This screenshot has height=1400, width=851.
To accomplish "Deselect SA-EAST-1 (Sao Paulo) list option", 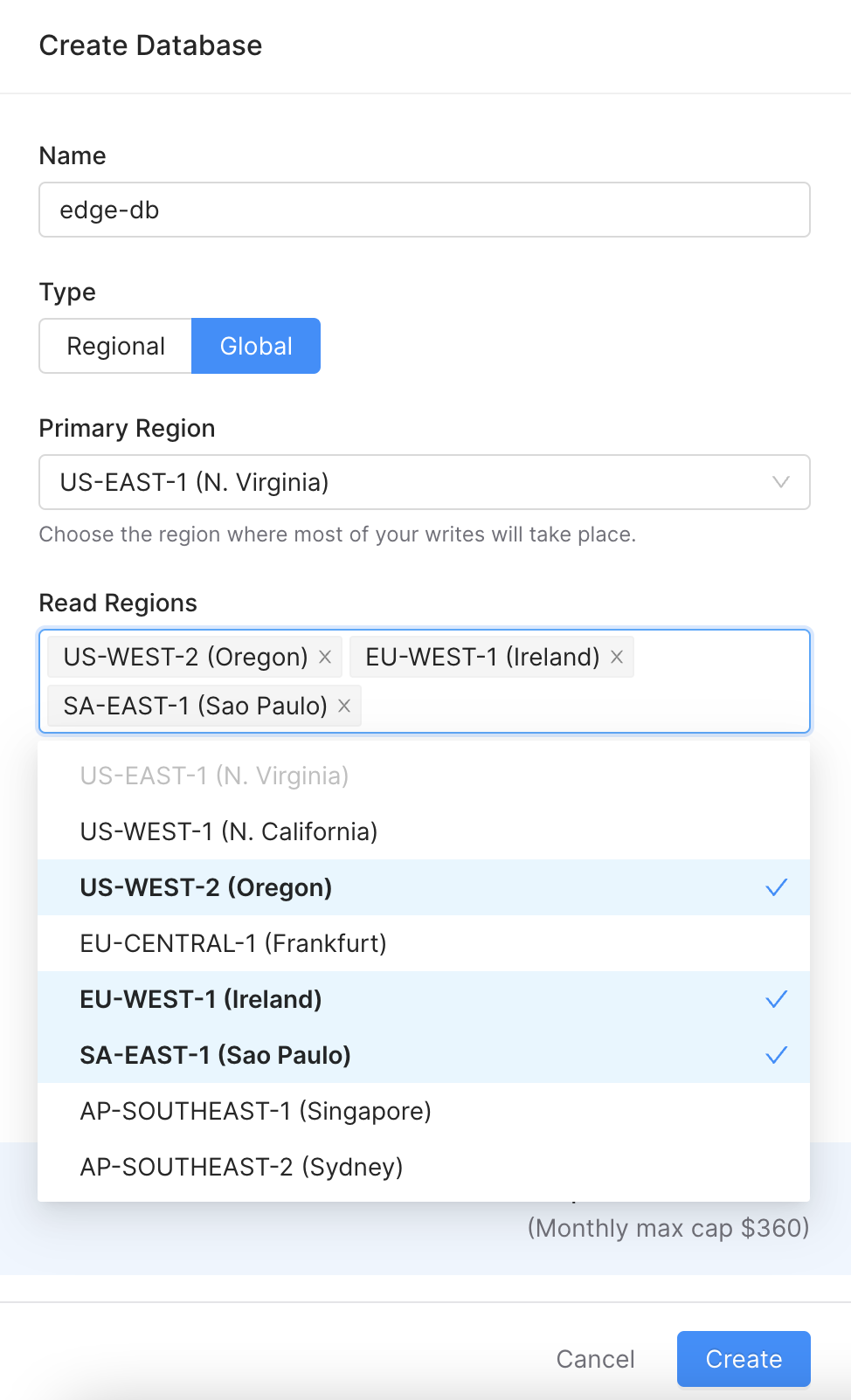I will 215,1055.
